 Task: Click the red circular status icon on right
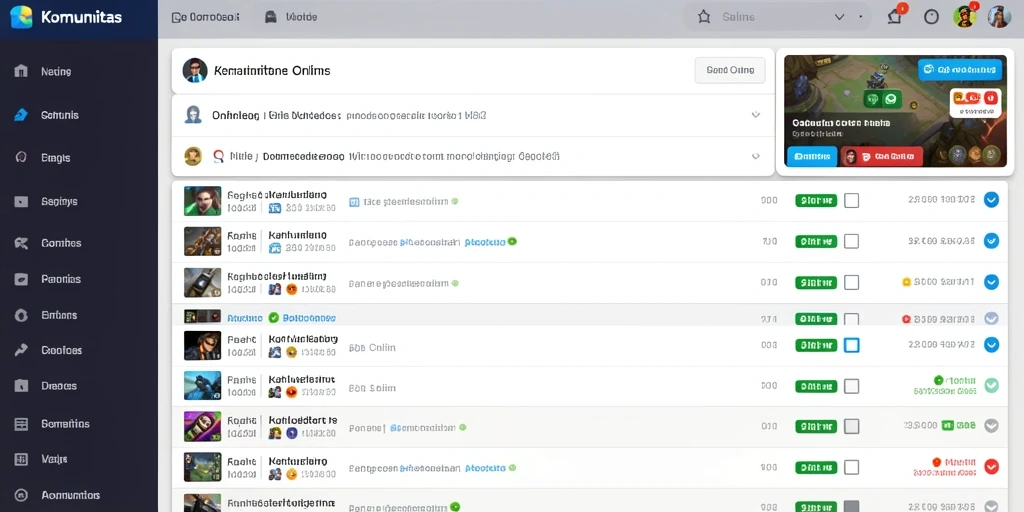(x=991, y=466)
